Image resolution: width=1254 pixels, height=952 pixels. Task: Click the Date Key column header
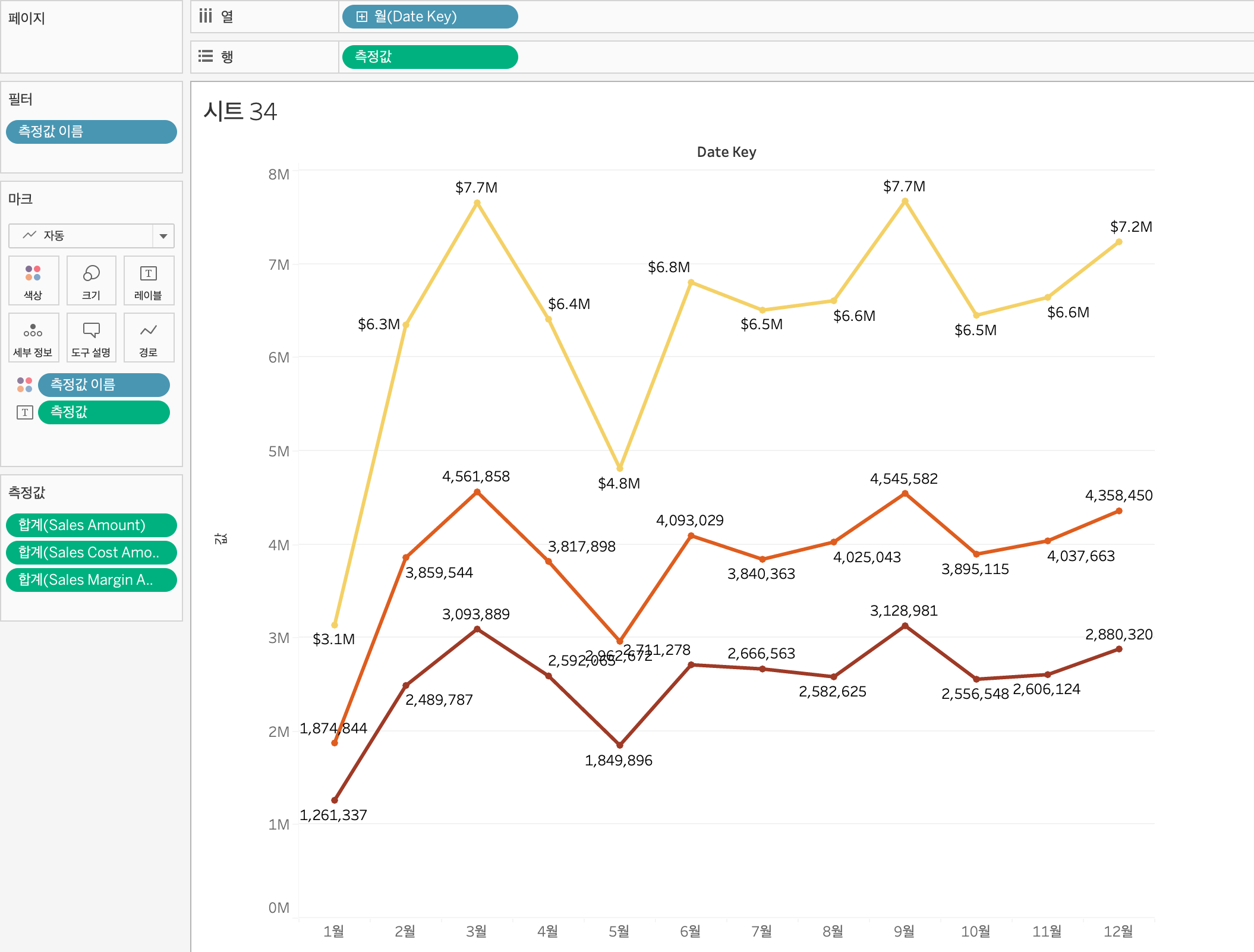click(x=726, y=152)
